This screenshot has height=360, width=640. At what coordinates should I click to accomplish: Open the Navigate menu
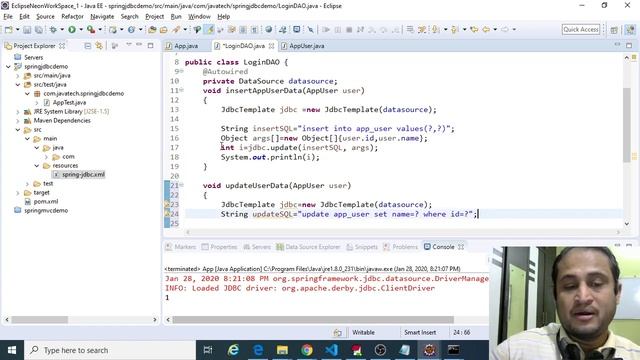click(102, 17)
